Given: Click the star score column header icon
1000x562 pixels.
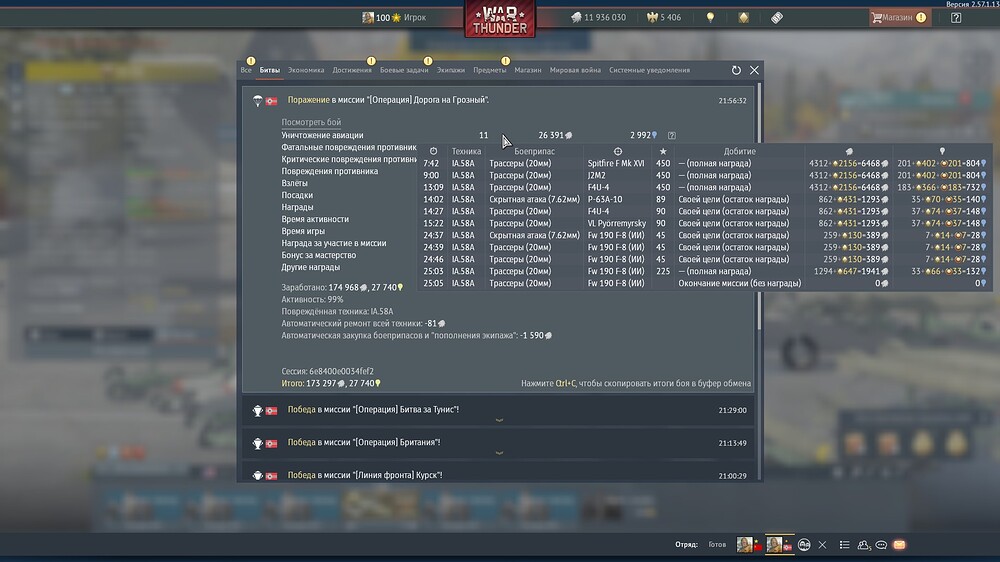Looking at the screenshot, I should 663,151.
